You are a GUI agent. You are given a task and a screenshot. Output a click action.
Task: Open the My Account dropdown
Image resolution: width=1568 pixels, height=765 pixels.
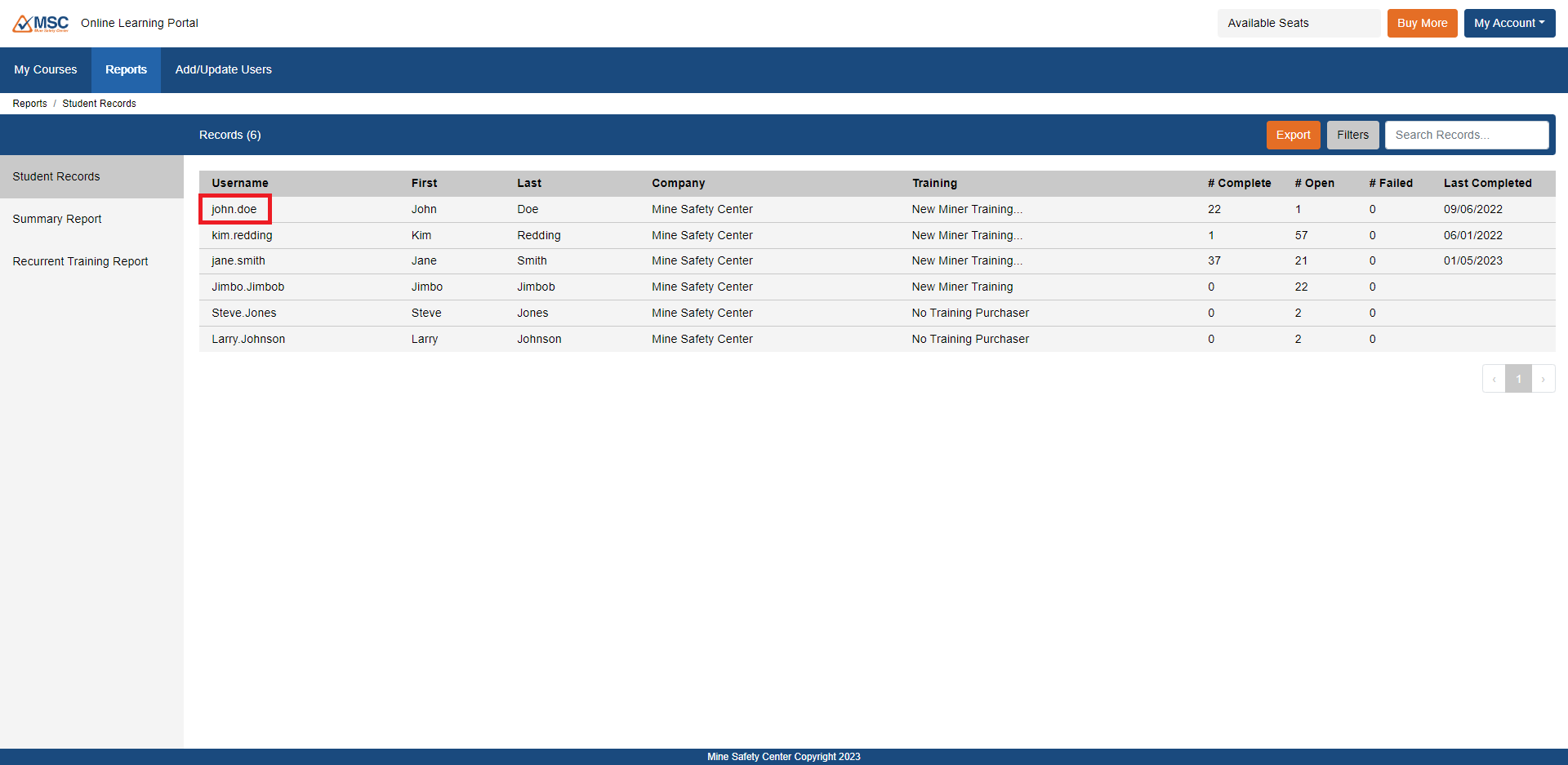coord(1509,23)
